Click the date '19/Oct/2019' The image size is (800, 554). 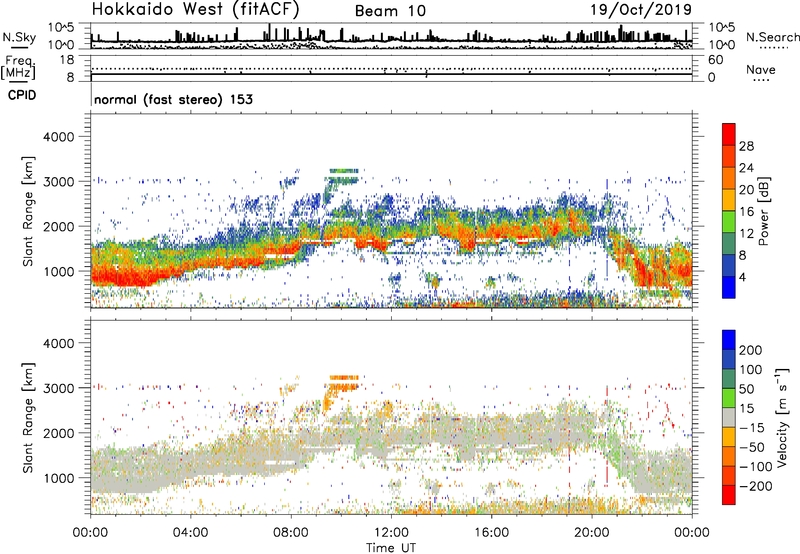(641, 10)
